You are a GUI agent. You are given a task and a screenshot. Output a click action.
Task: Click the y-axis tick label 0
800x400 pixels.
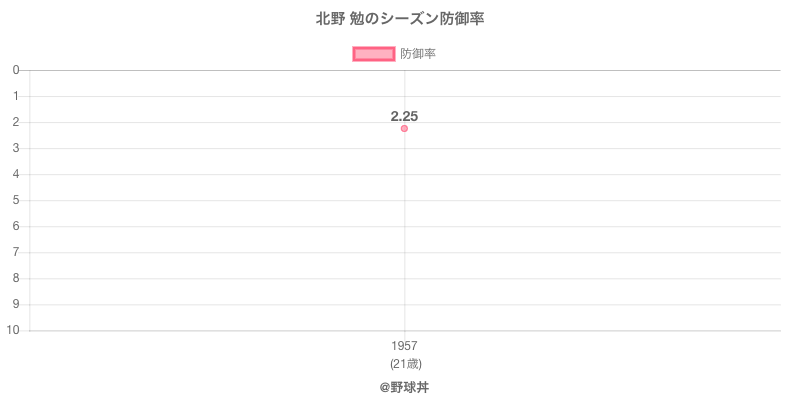[16, 70]
